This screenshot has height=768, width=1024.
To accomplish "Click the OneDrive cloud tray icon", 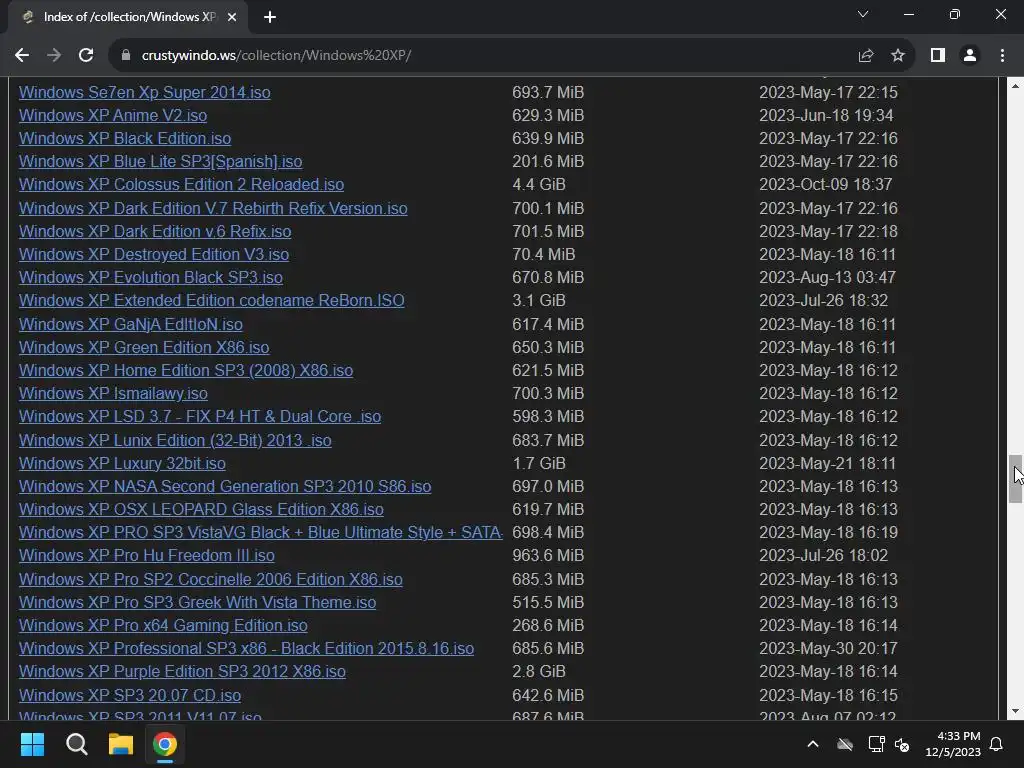I will [x=845, y=744].
